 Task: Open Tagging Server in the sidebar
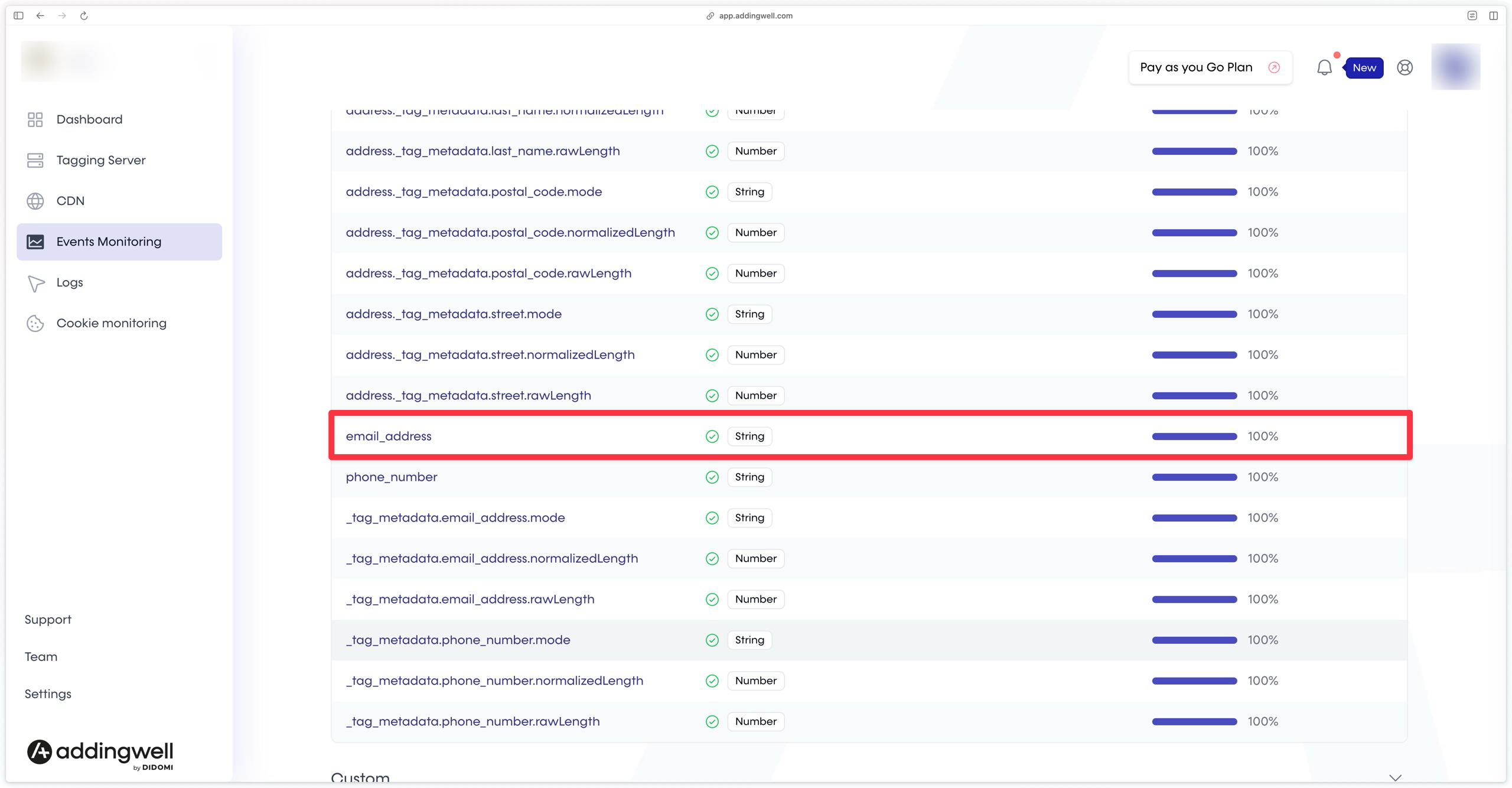point(119,160)
